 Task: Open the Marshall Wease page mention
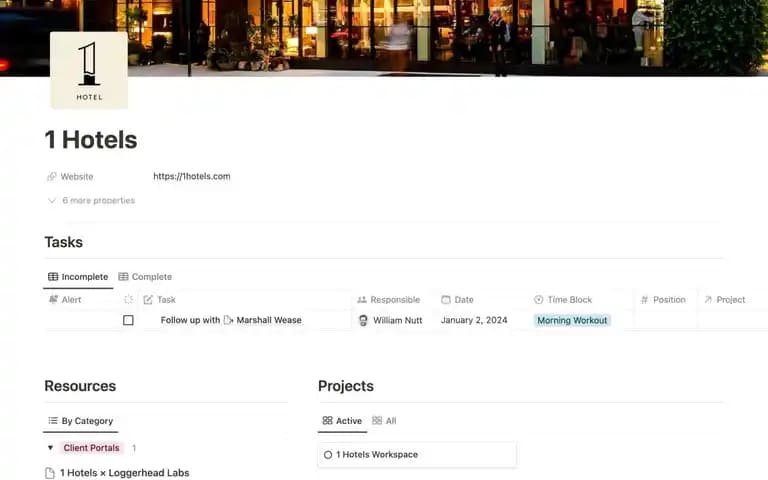(263, 320)
